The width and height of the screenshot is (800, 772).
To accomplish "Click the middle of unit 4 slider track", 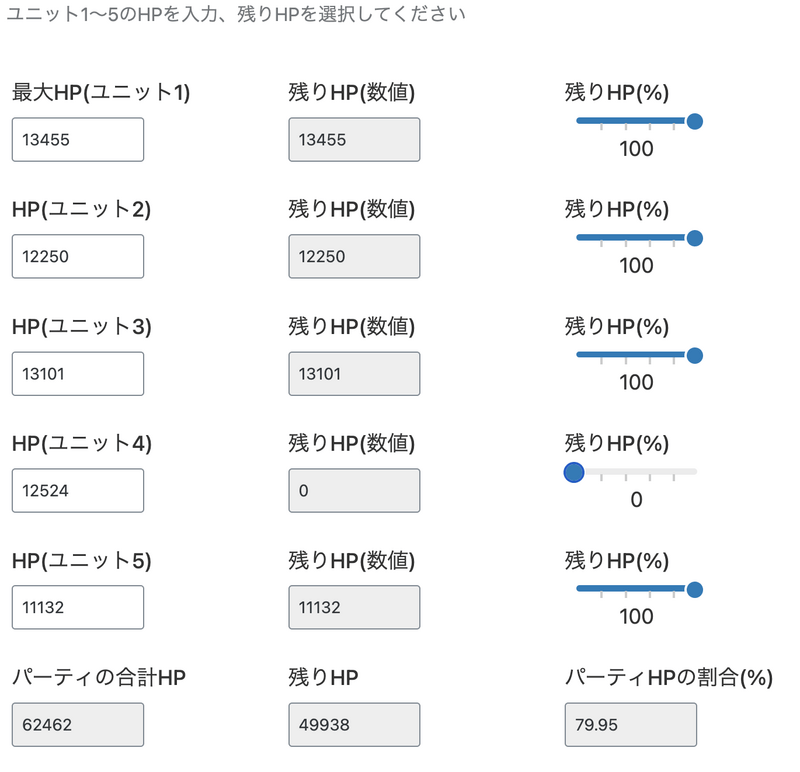I will [636, 471].
